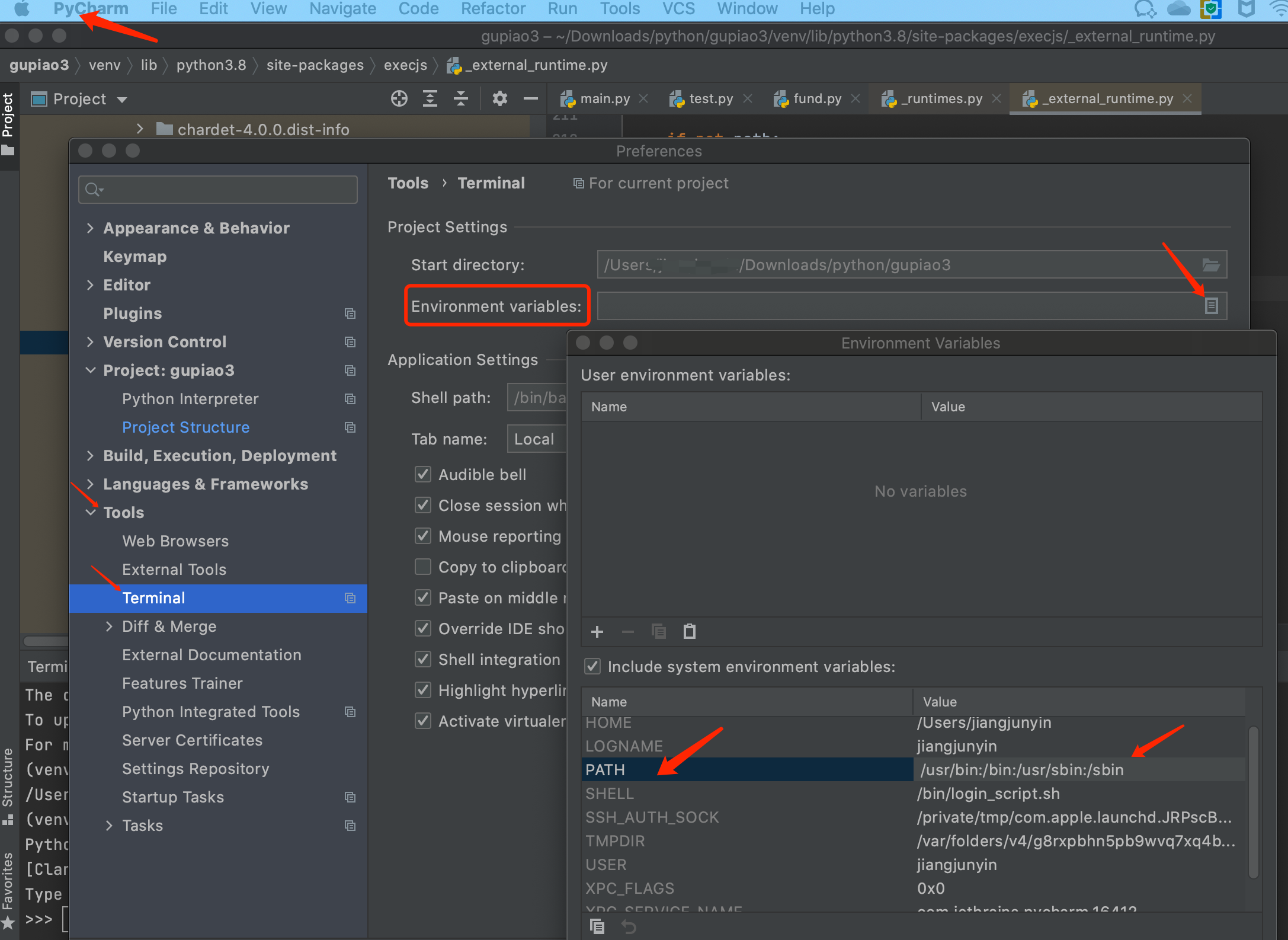This screenshot has width=1288, height=940.
Task: Click the locate-in-project crosshair icon
Action: coord(399,99)
